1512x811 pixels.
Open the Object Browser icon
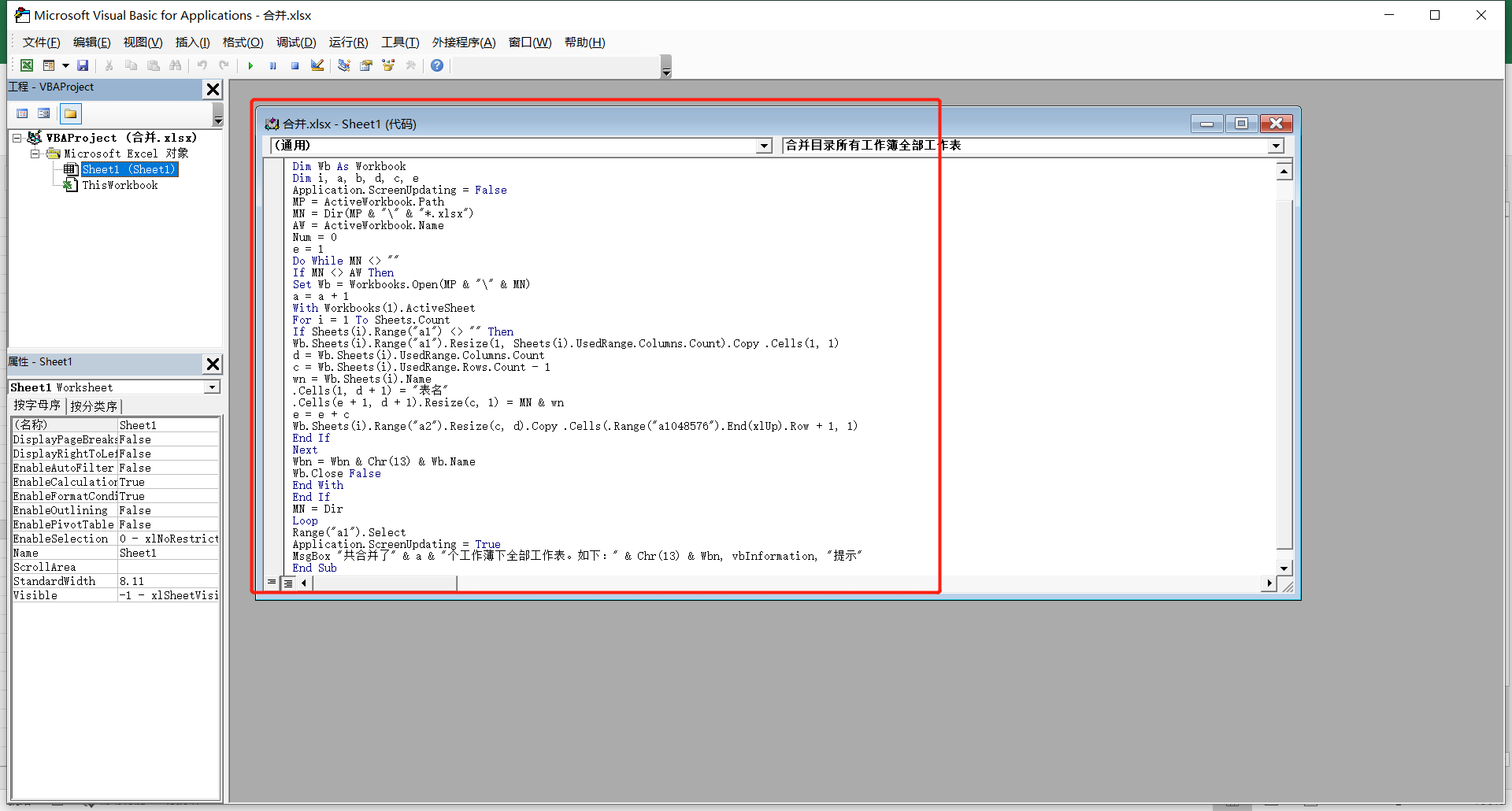click(x=388, y=65)
